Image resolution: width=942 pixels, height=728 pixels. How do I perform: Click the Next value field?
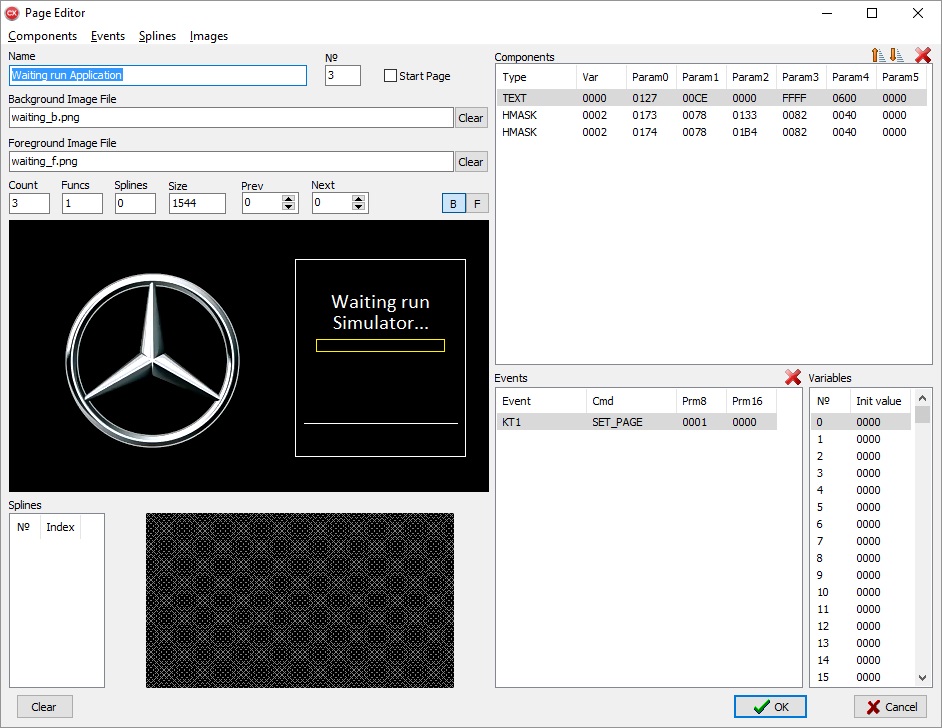tap(332, 203)
